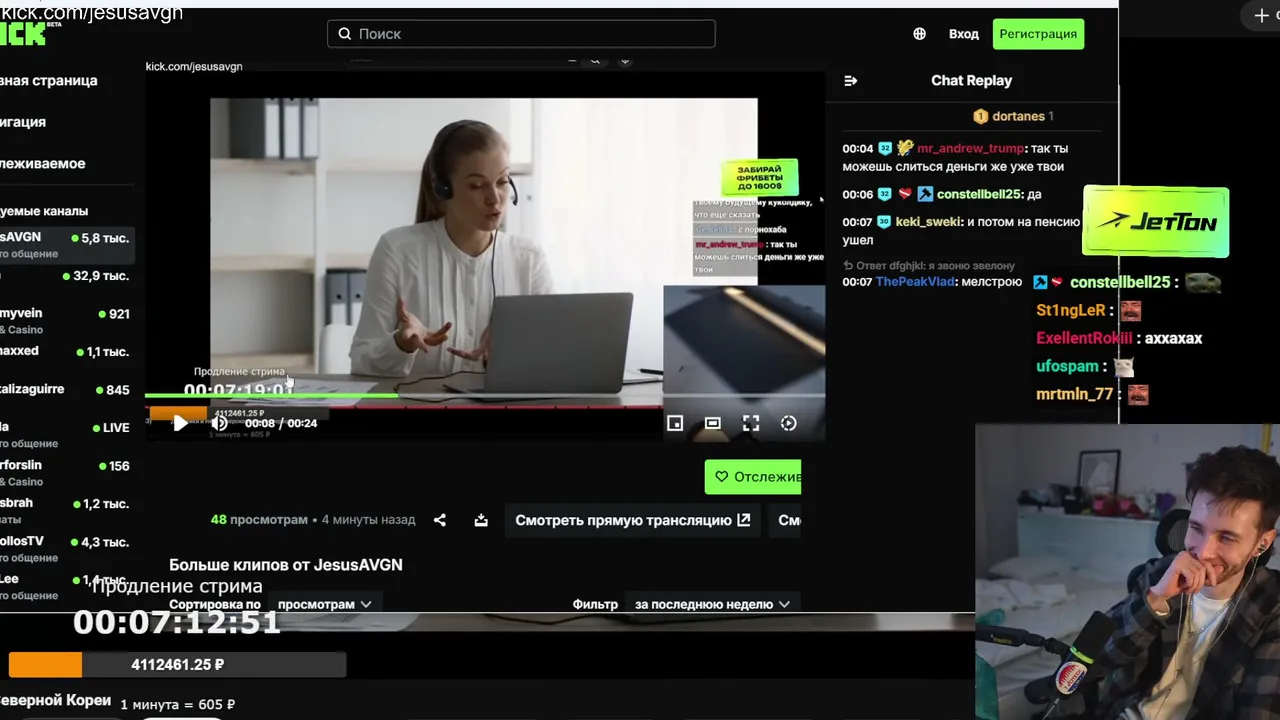Click the search magnifier icon
Viewport: 1280px width, 720px height.
[345, 34]
